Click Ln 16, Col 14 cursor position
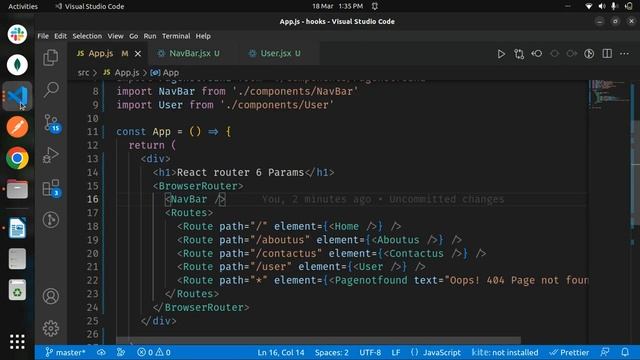This screenshot has height=360, width=640. (281, 352)
